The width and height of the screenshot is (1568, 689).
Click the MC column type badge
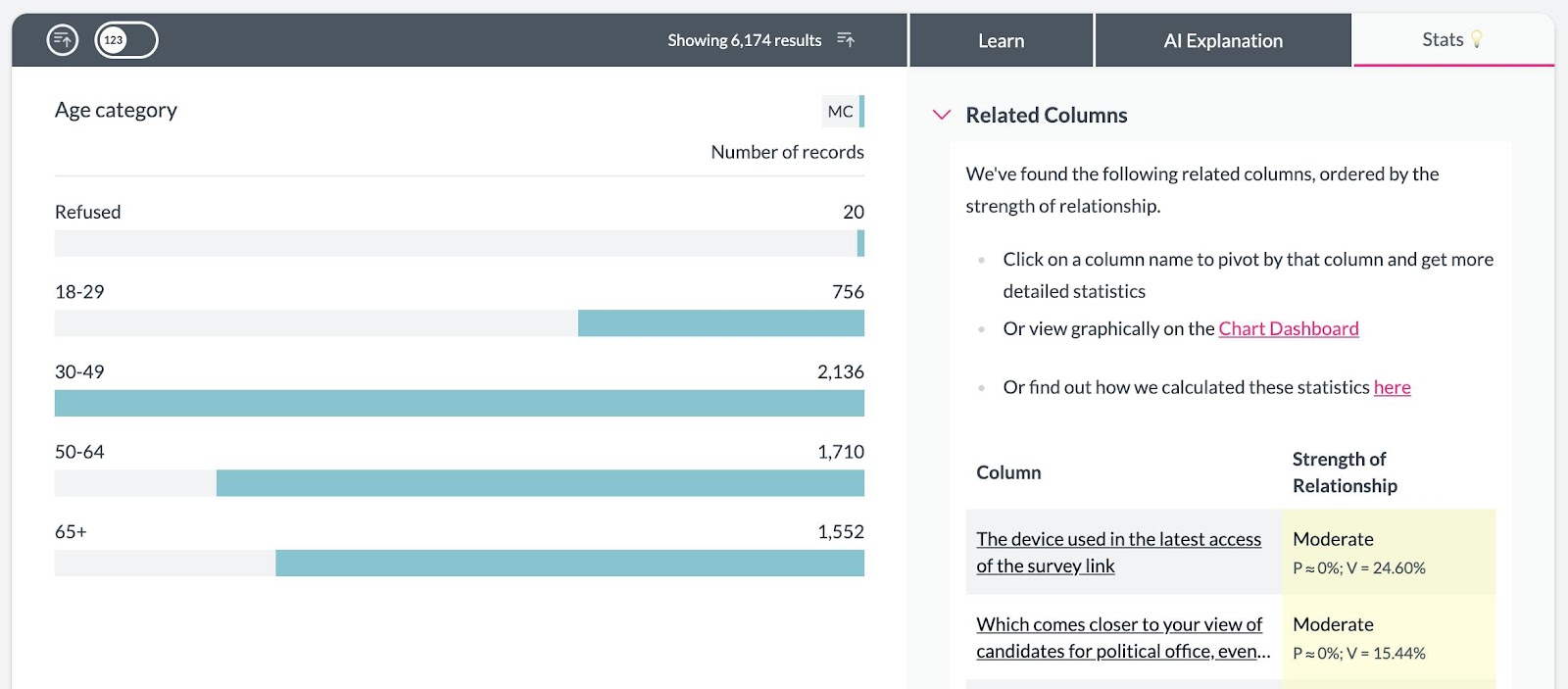841,112
